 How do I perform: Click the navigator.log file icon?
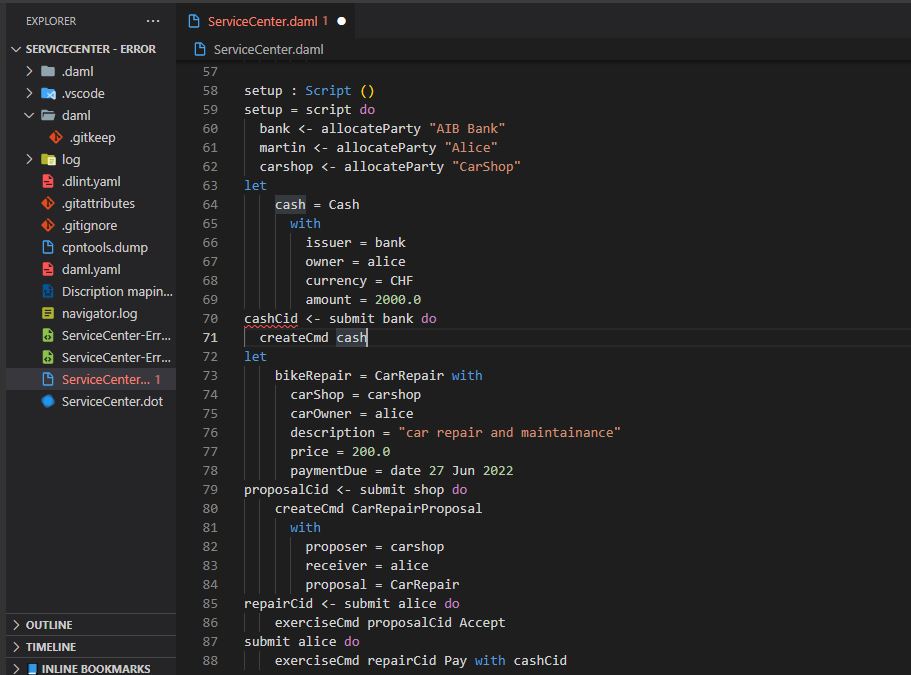[48, 313]
